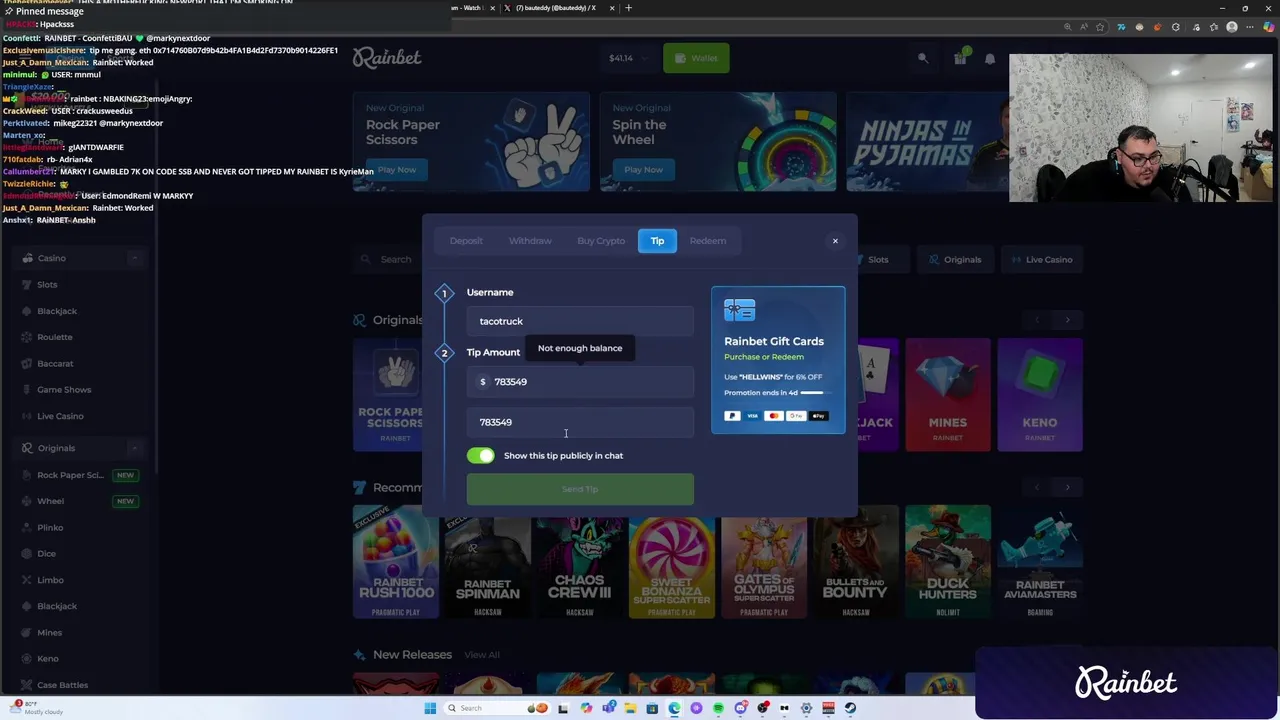Open Slots in the Casino sidebar
The height and width of the screenshot is (720, 1280).
(x=47, y=285)
